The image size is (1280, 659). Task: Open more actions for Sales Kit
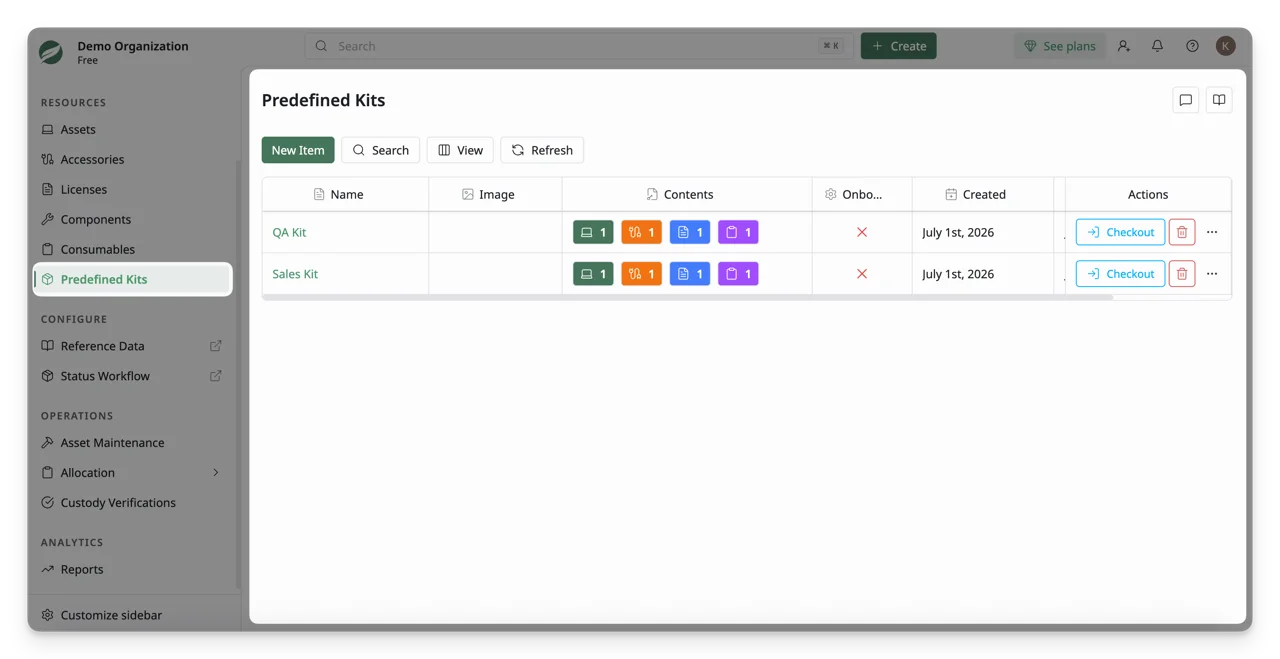(1212, 274)
